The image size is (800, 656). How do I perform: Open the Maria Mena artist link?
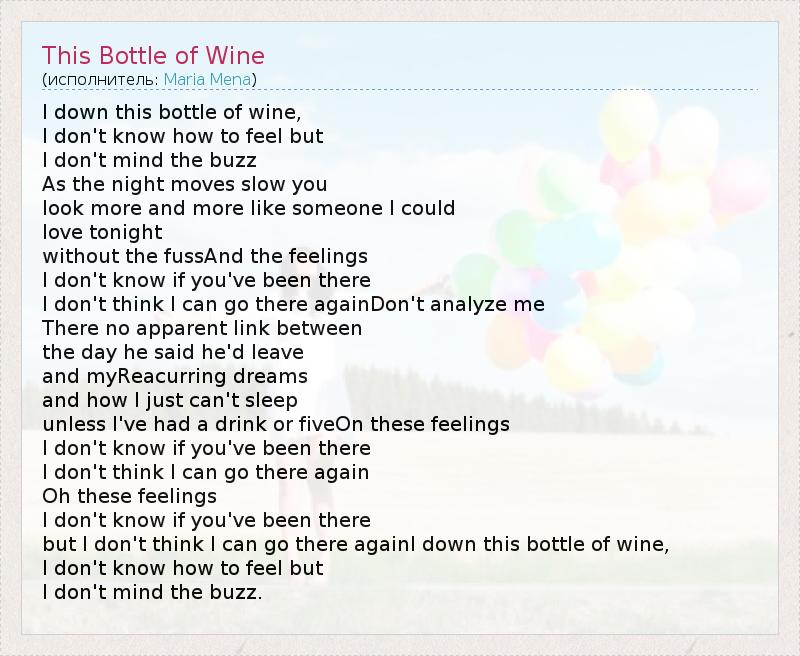click(207, 79)
